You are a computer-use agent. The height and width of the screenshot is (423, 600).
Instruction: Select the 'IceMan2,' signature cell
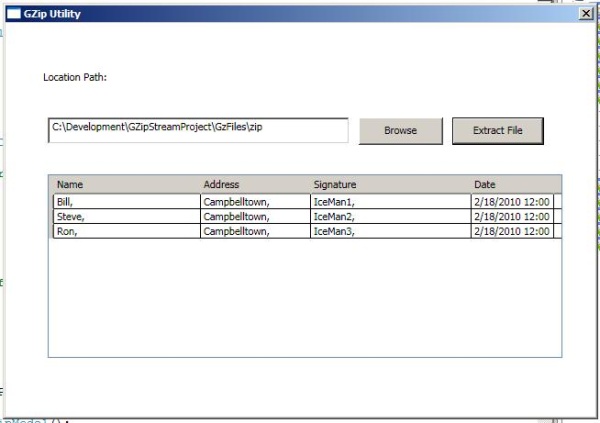click(x=391, y=216)
